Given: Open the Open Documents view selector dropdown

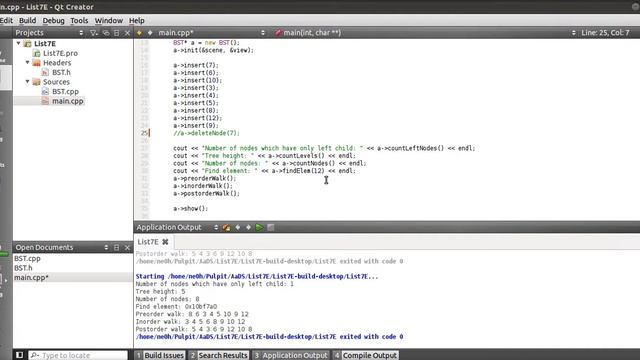Looking at the screenshot, I should coord(106,247).
